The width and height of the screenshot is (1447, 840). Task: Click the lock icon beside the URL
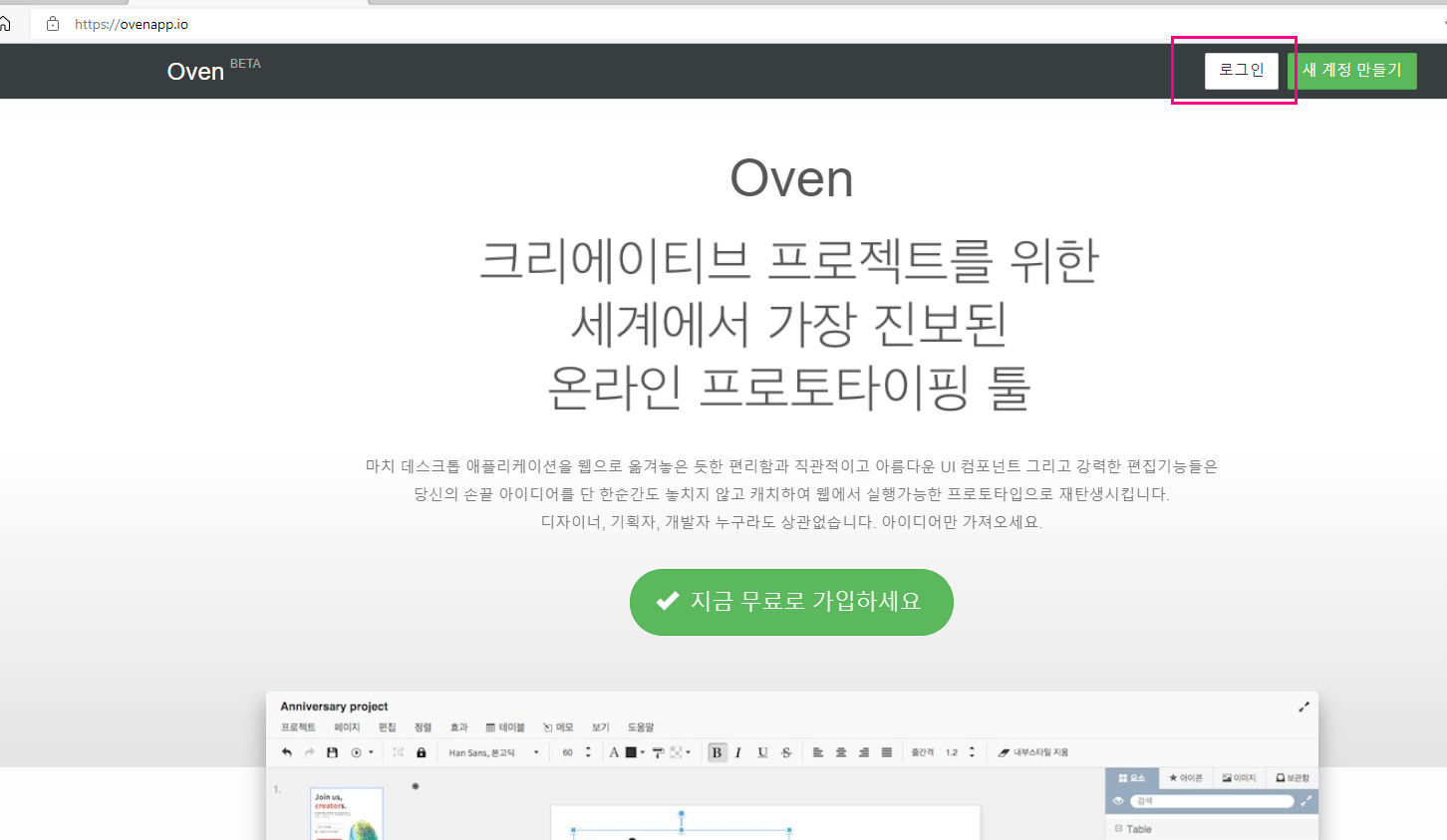pyautogui.click(x=53, y=24)
